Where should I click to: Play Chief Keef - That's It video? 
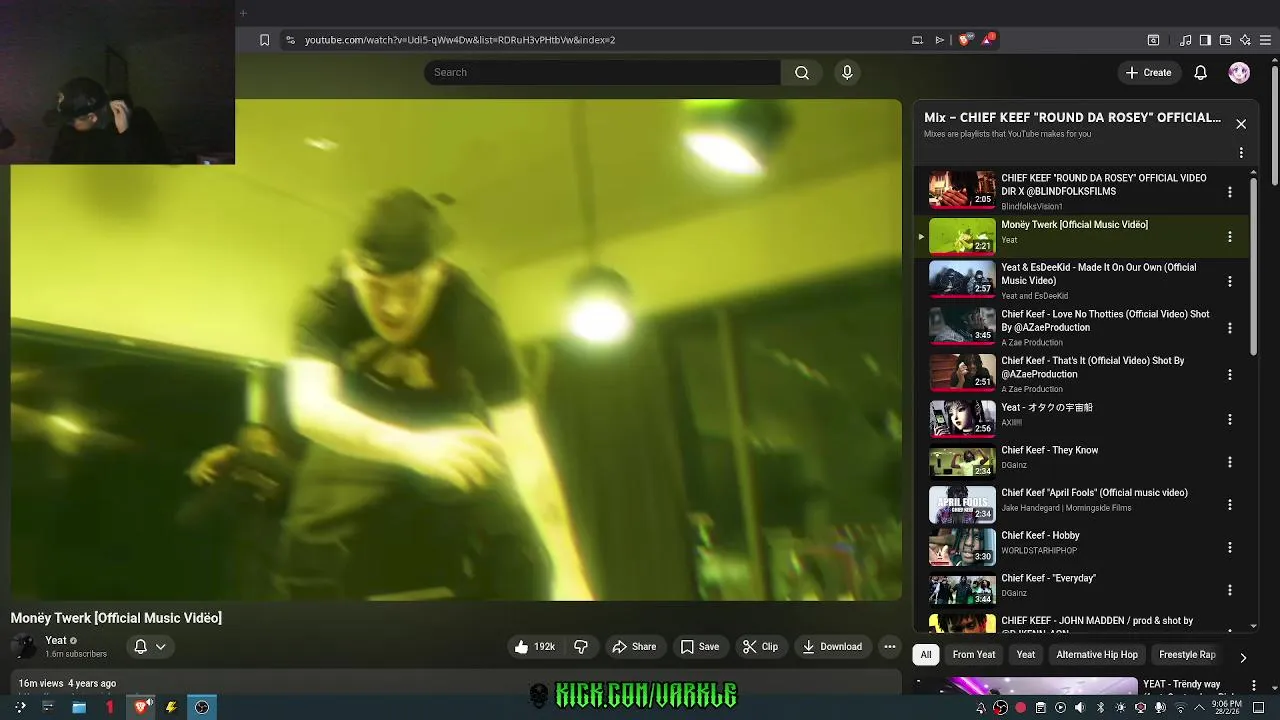tap(962, 372)
